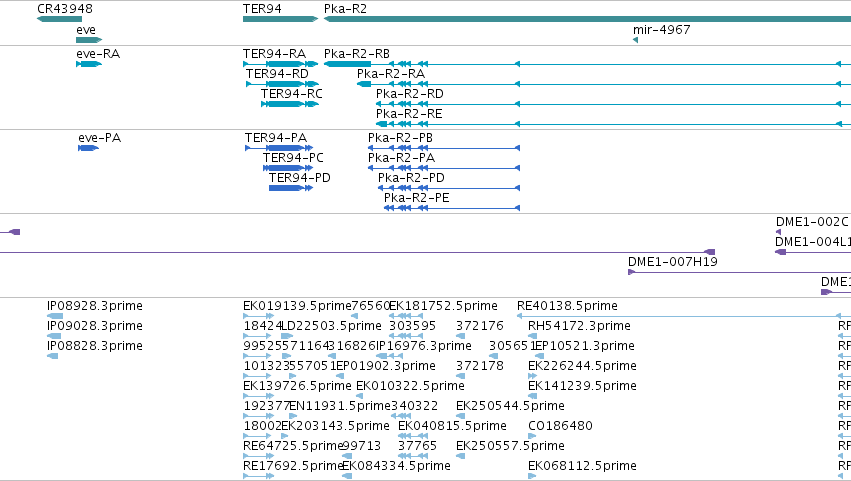This screenshot has height=481, width=851.
Task: Select the CR43948 gene feature
Action: pos(59,19)
